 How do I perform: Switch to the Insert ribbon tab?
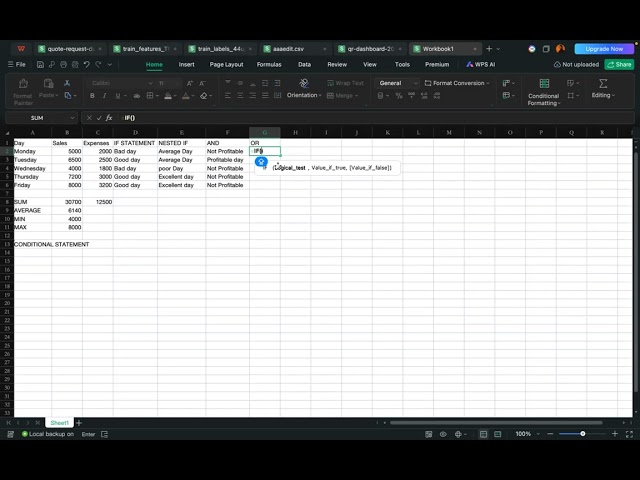coord(187,64)
